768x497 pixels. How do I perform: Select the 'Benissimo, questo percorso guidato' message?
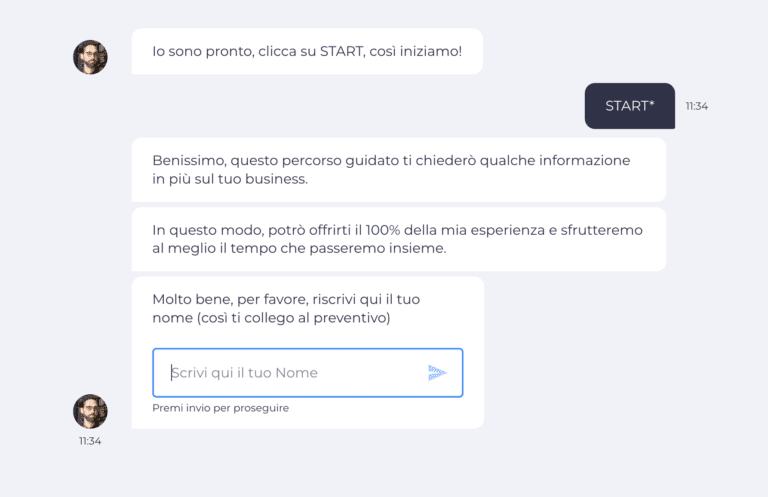(x=399, y=169)
